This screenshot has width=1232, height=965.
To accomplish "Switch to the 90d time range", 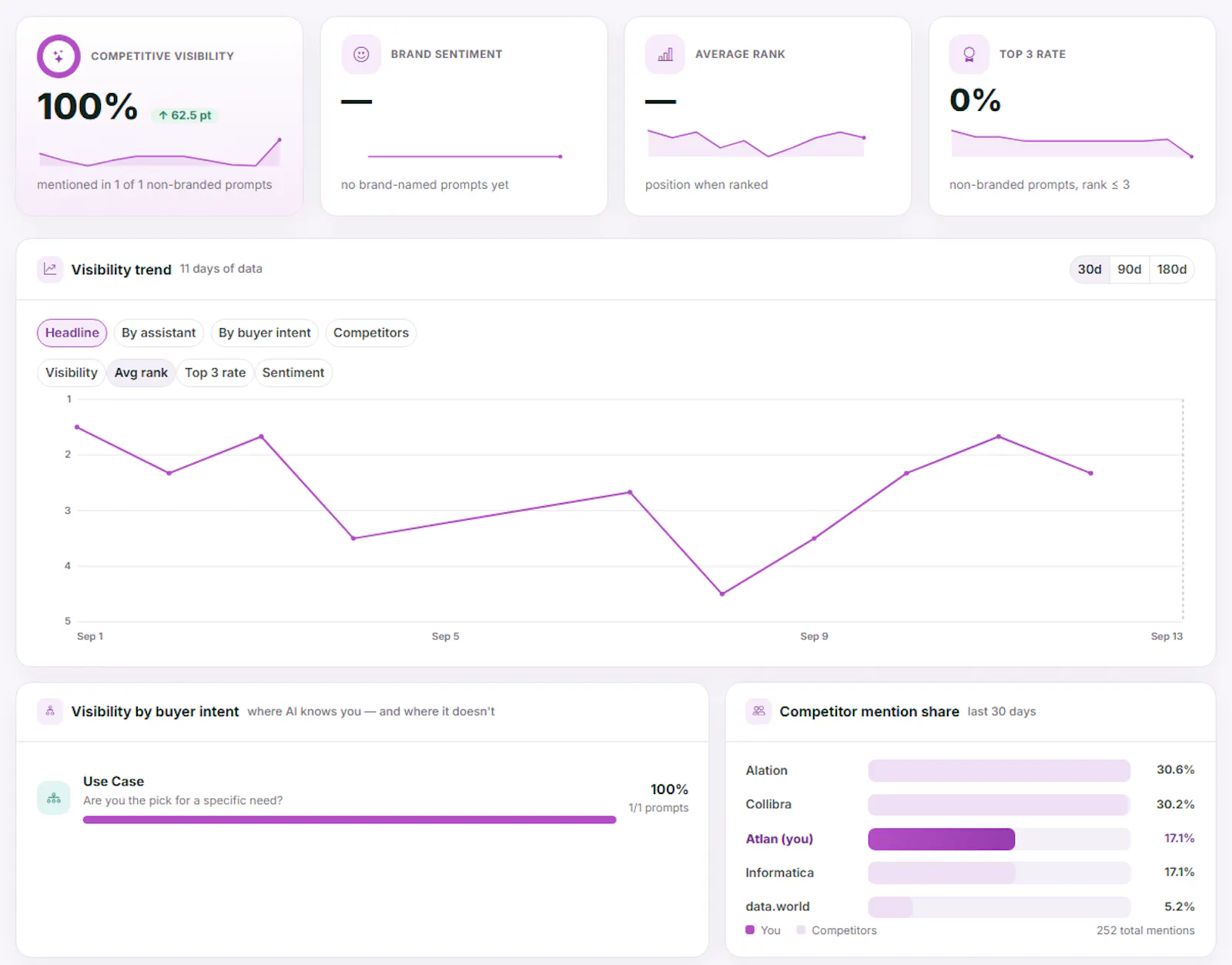I will 1130,270.
